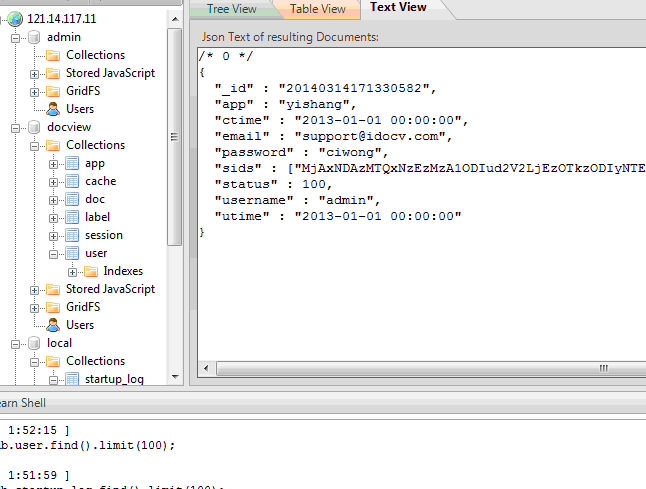Select the session collection label

(104, 235)
